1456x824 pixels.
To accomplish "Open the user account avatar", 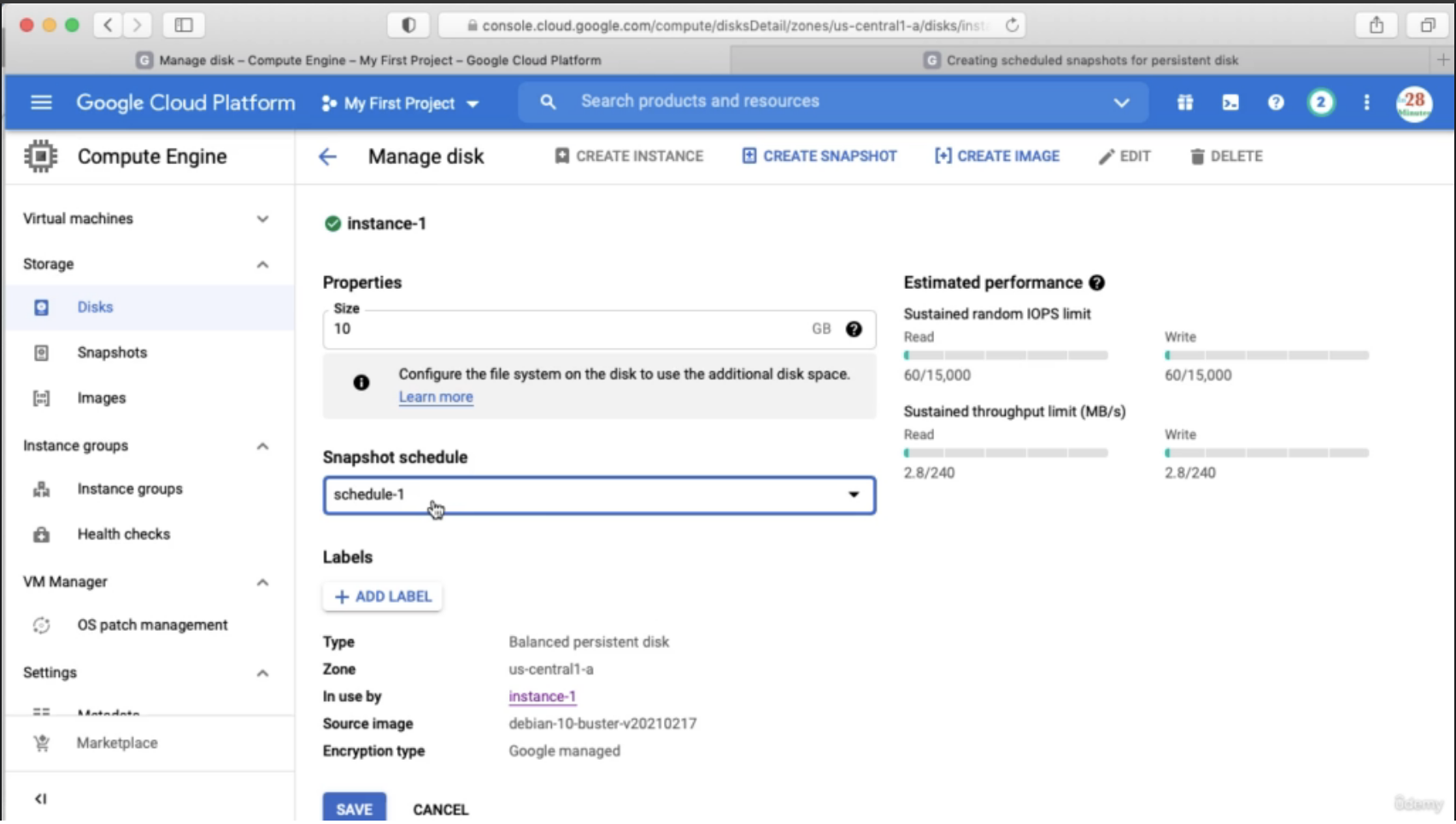I will 1414,104.
